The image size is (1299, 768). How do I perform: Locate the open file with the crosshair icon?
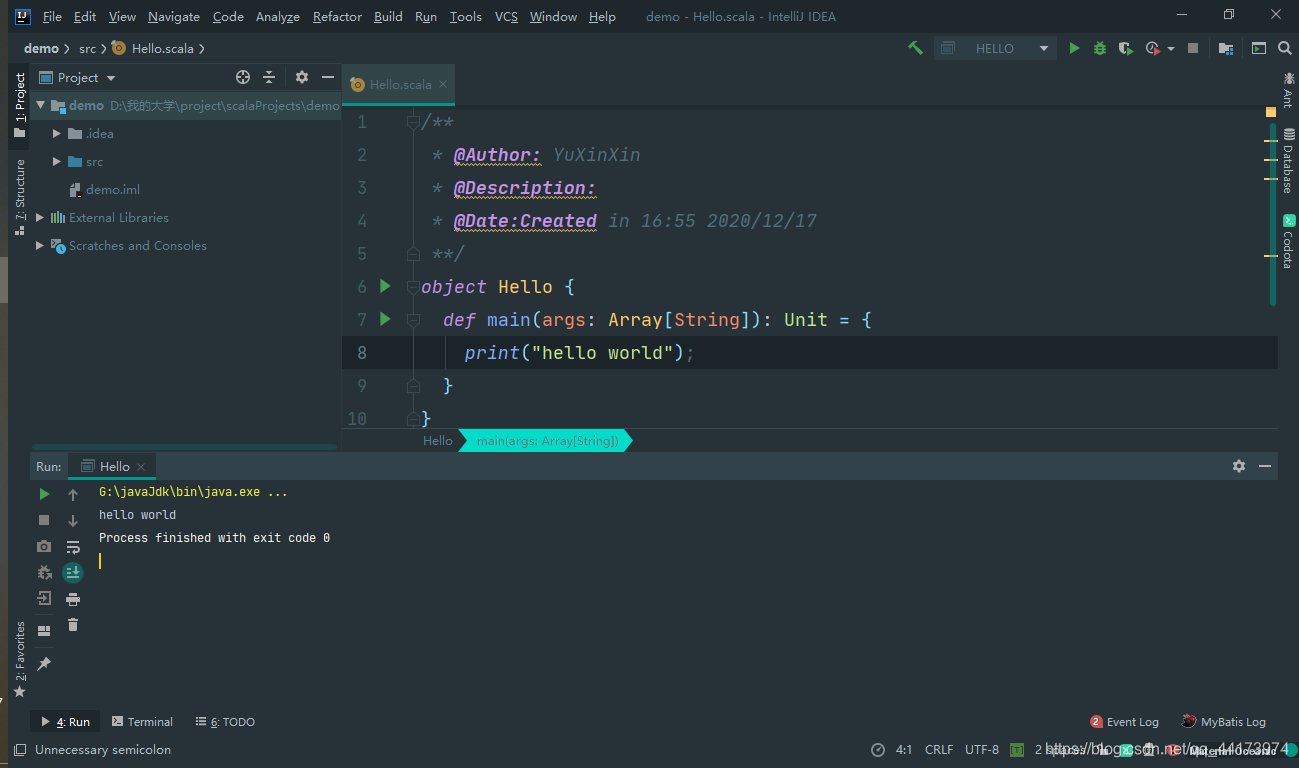pyautogui.click(x=243, y=77)
